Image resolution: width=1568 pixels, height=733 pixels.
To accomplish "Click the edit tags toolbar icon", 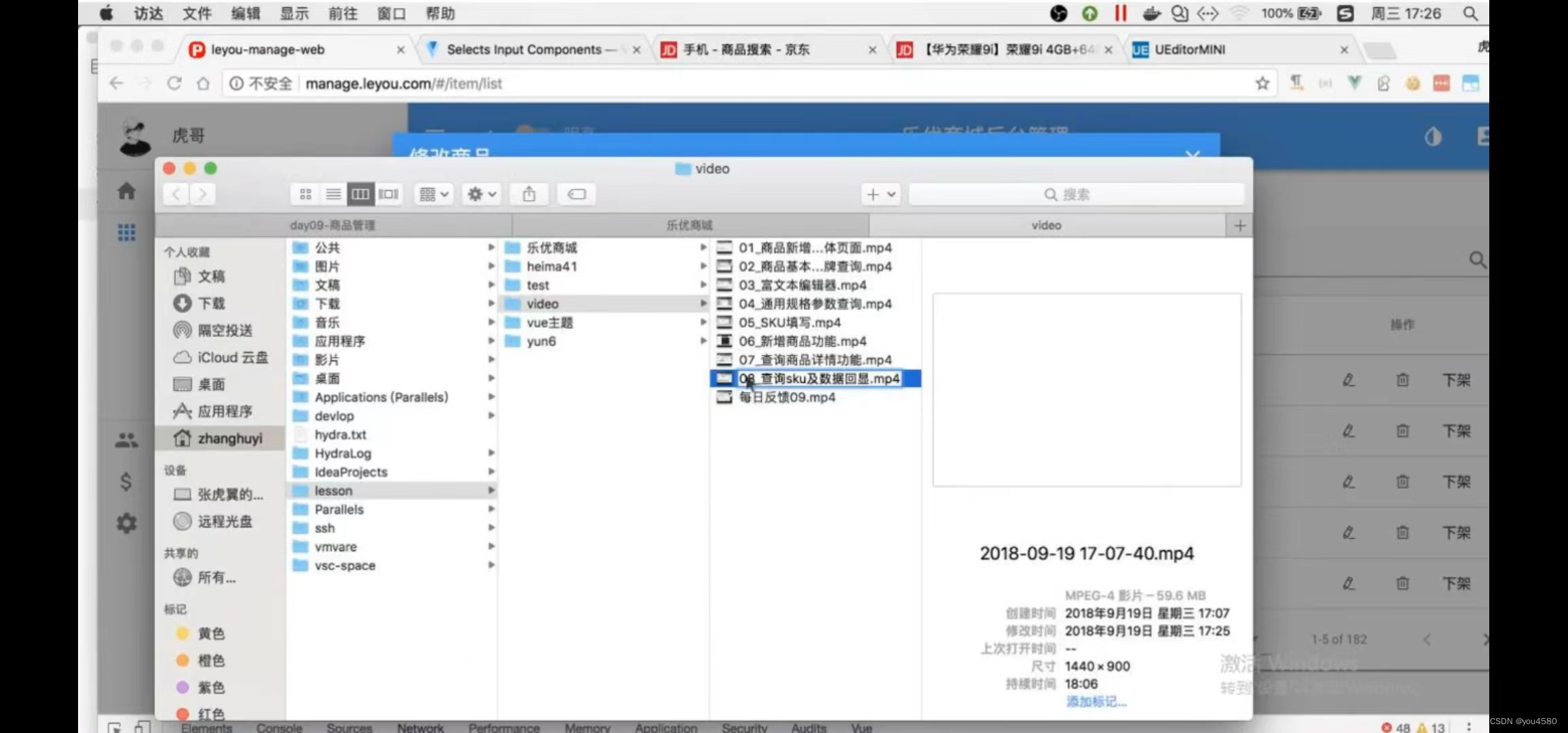I will click(x=576, y=195).
